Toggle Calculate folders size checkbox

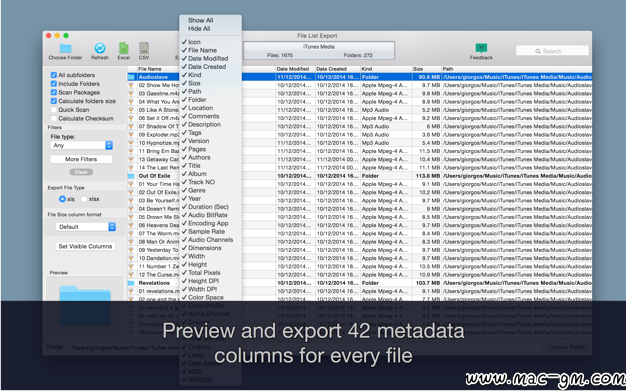pos(53,101)
